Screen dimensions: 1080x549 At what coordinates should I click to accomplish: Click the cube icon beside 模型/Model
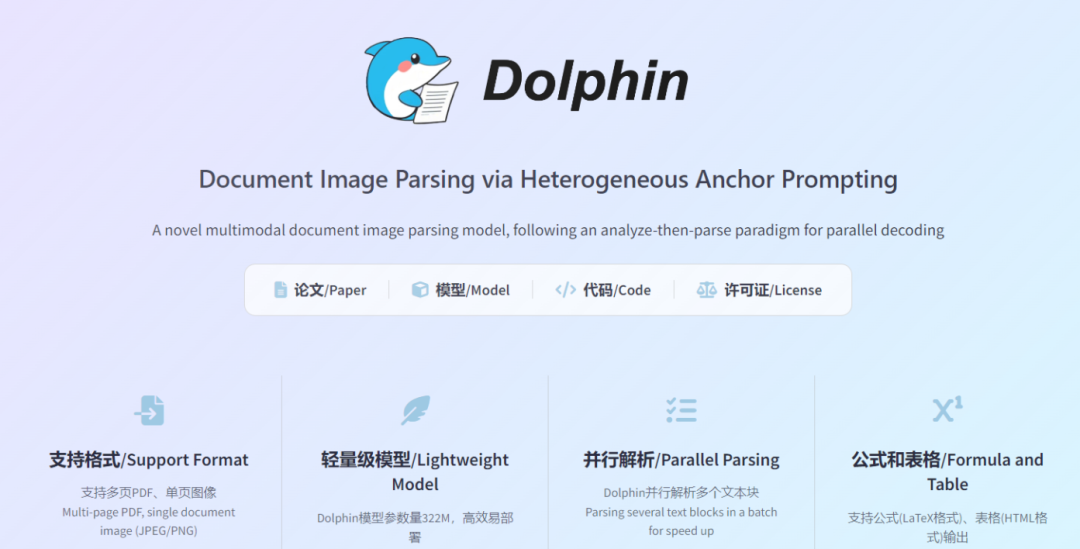click(x=420, y=290)
